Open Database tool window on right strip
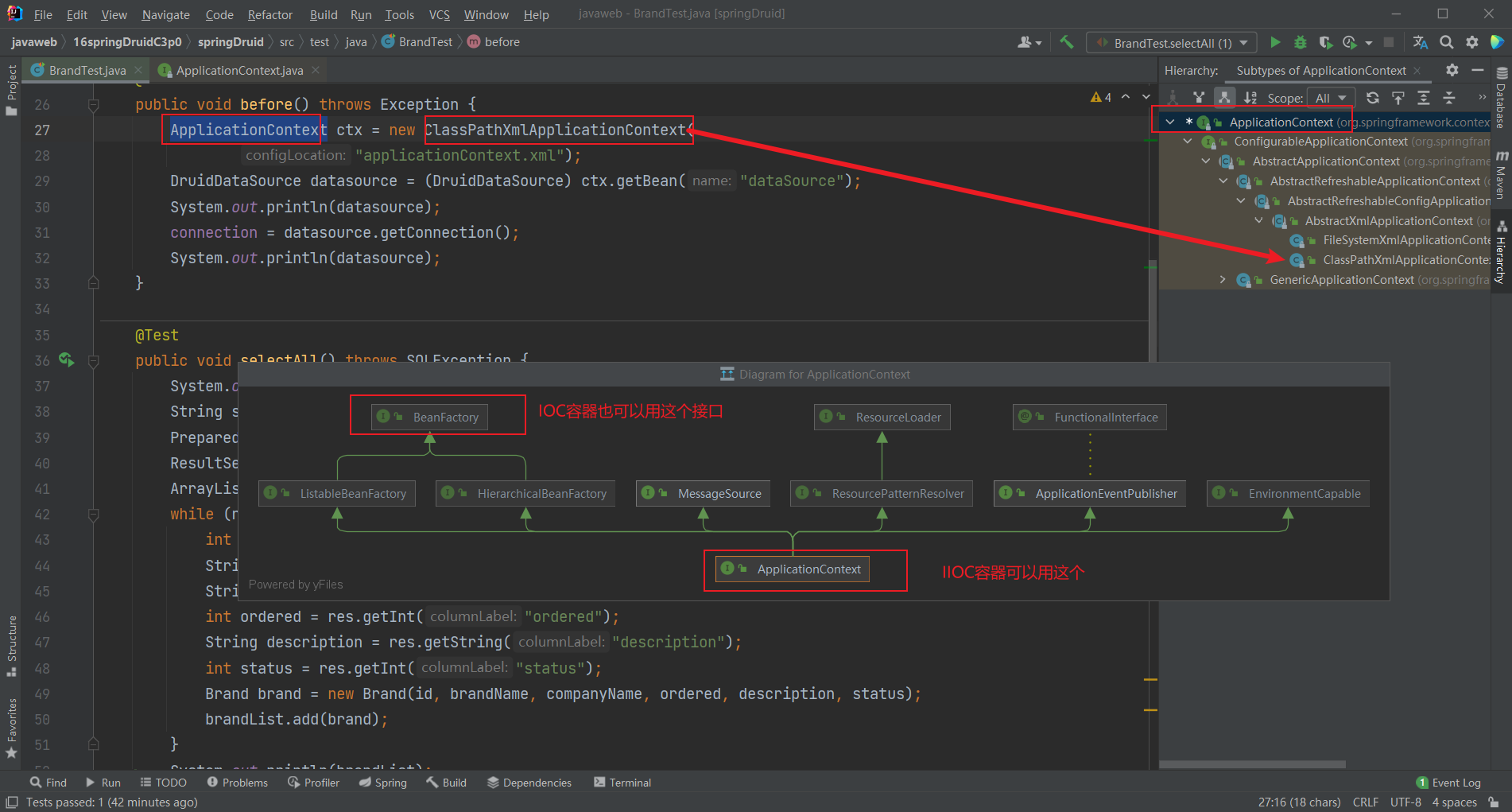Image resolution: width=1512 pixels, height=812 pixels. click(x=1502, y=99)
